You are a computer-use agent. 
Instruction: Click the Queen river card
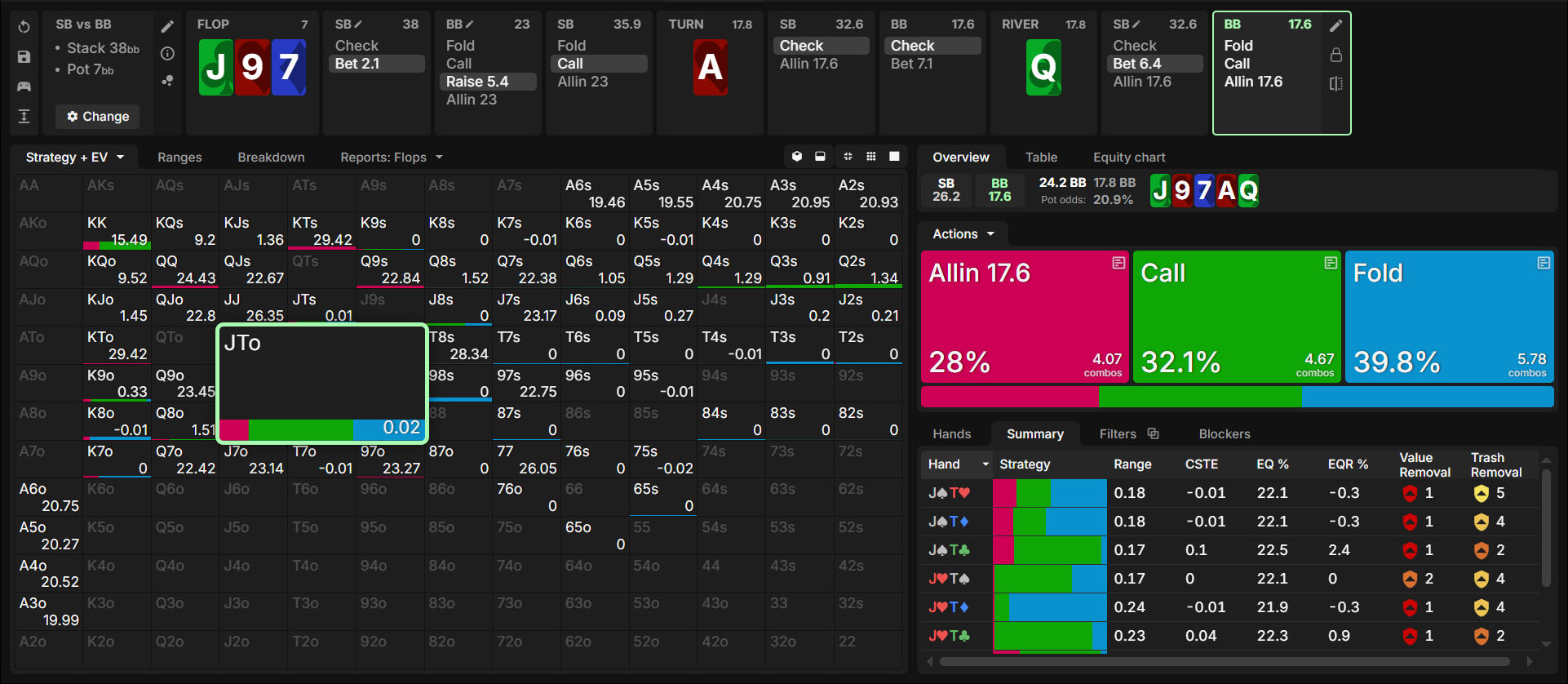pyautogui.click(x=1043, y=67)
